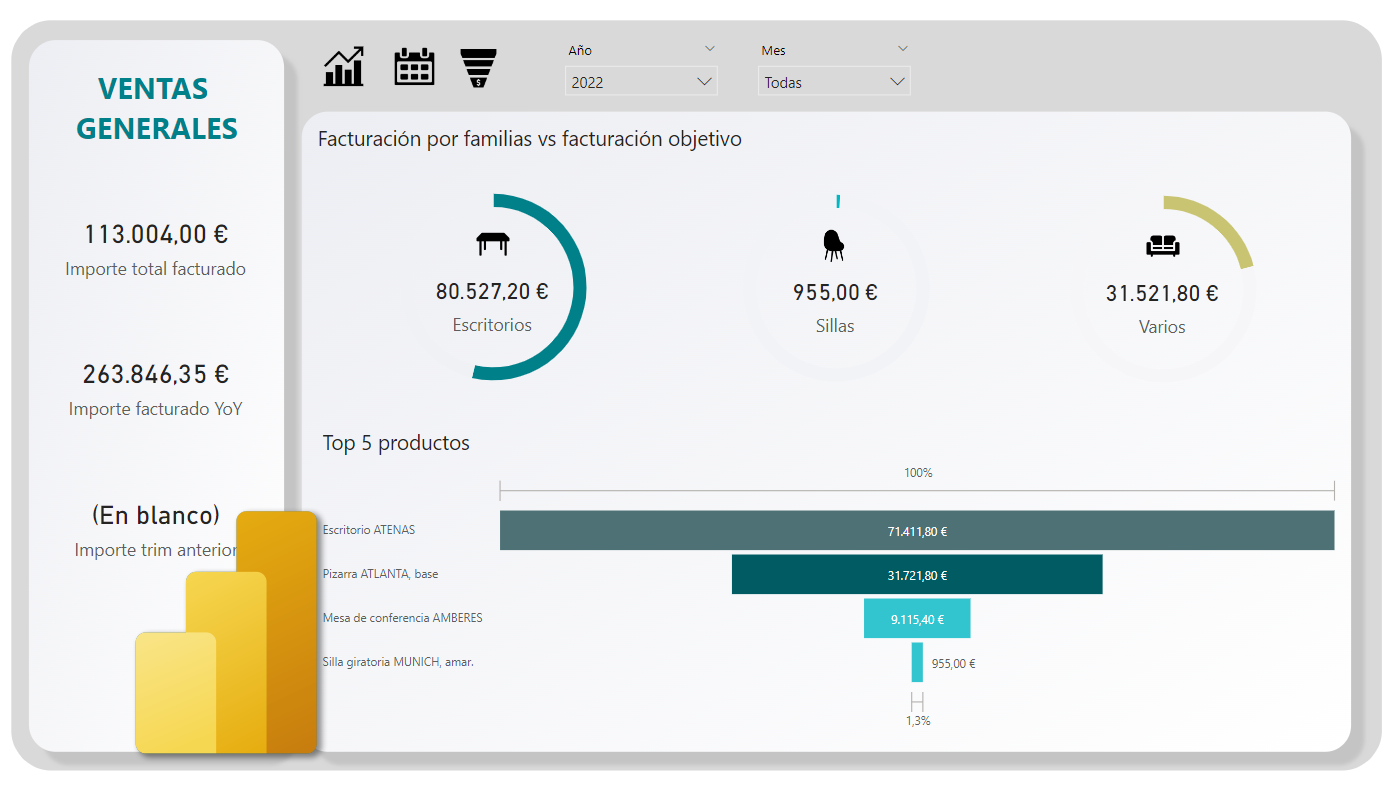
Task: Click the Escritorio ATENAS label
Action: [x=369, y=530]
